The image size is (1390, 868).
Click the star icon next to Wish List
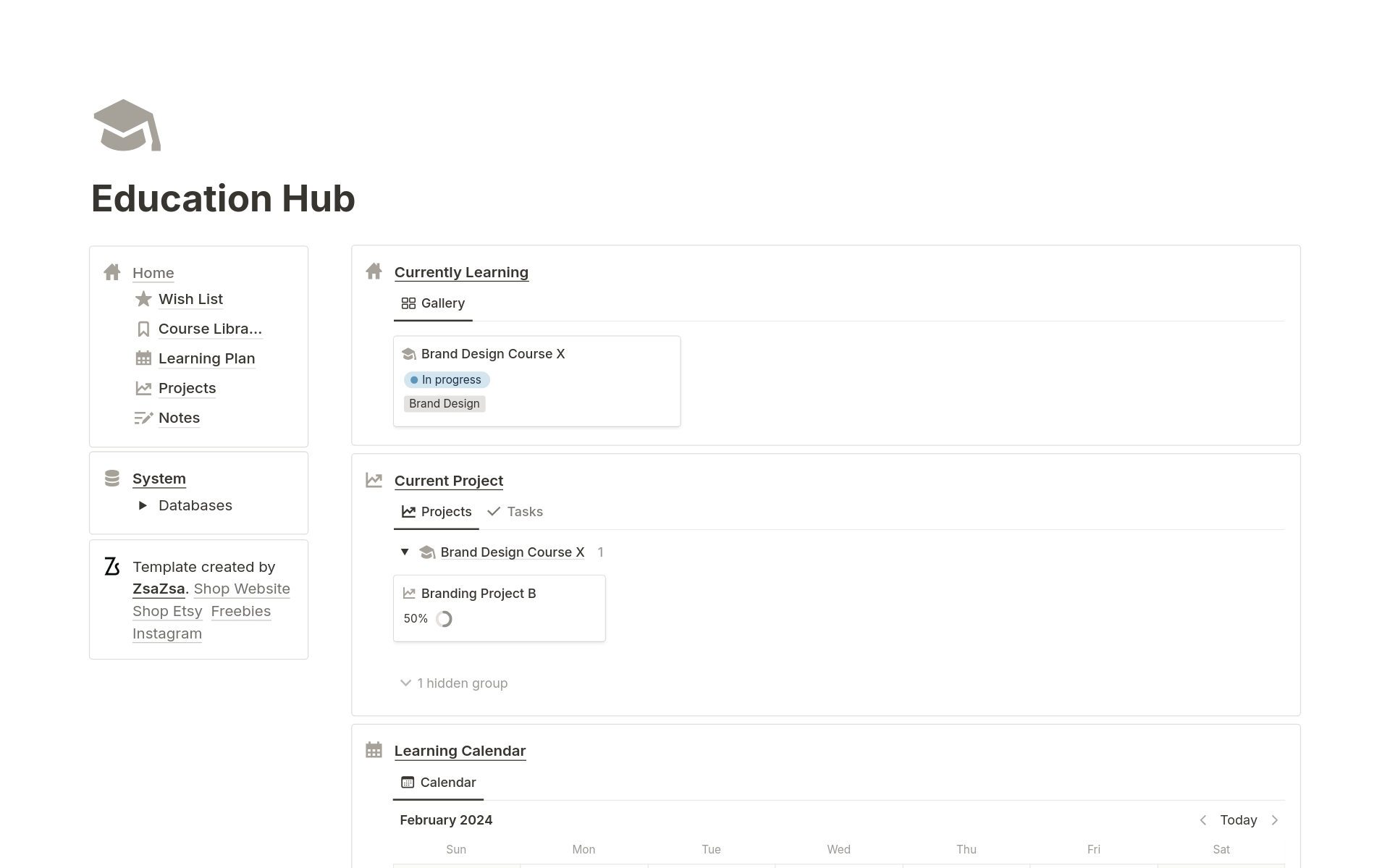point(143,299)
